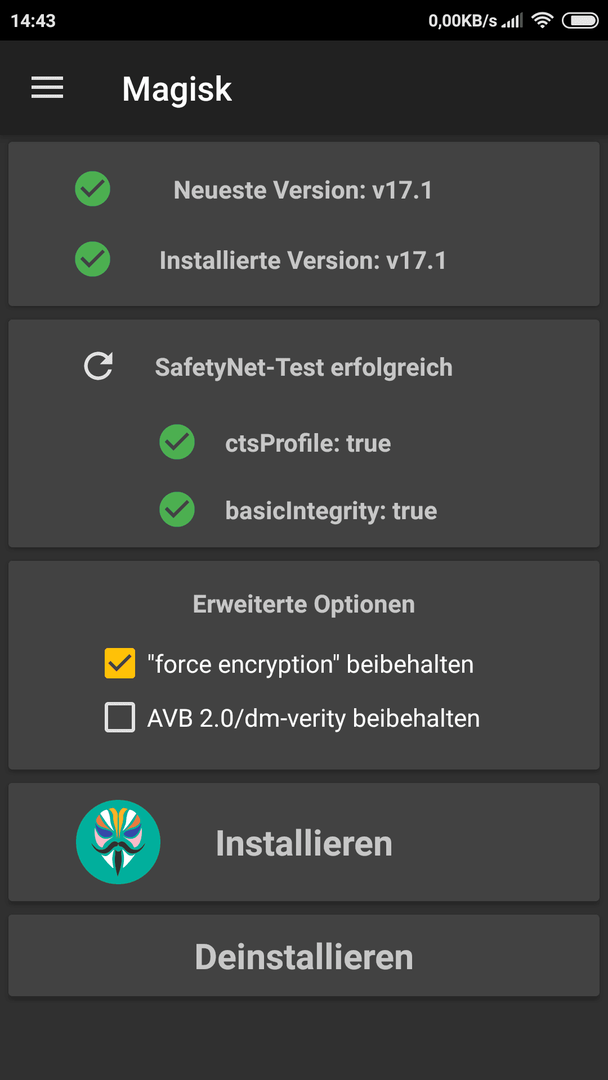Tap the Erweiterte Optionen heading
Viewport: 608px width, 1080px height.
[304, 604]
